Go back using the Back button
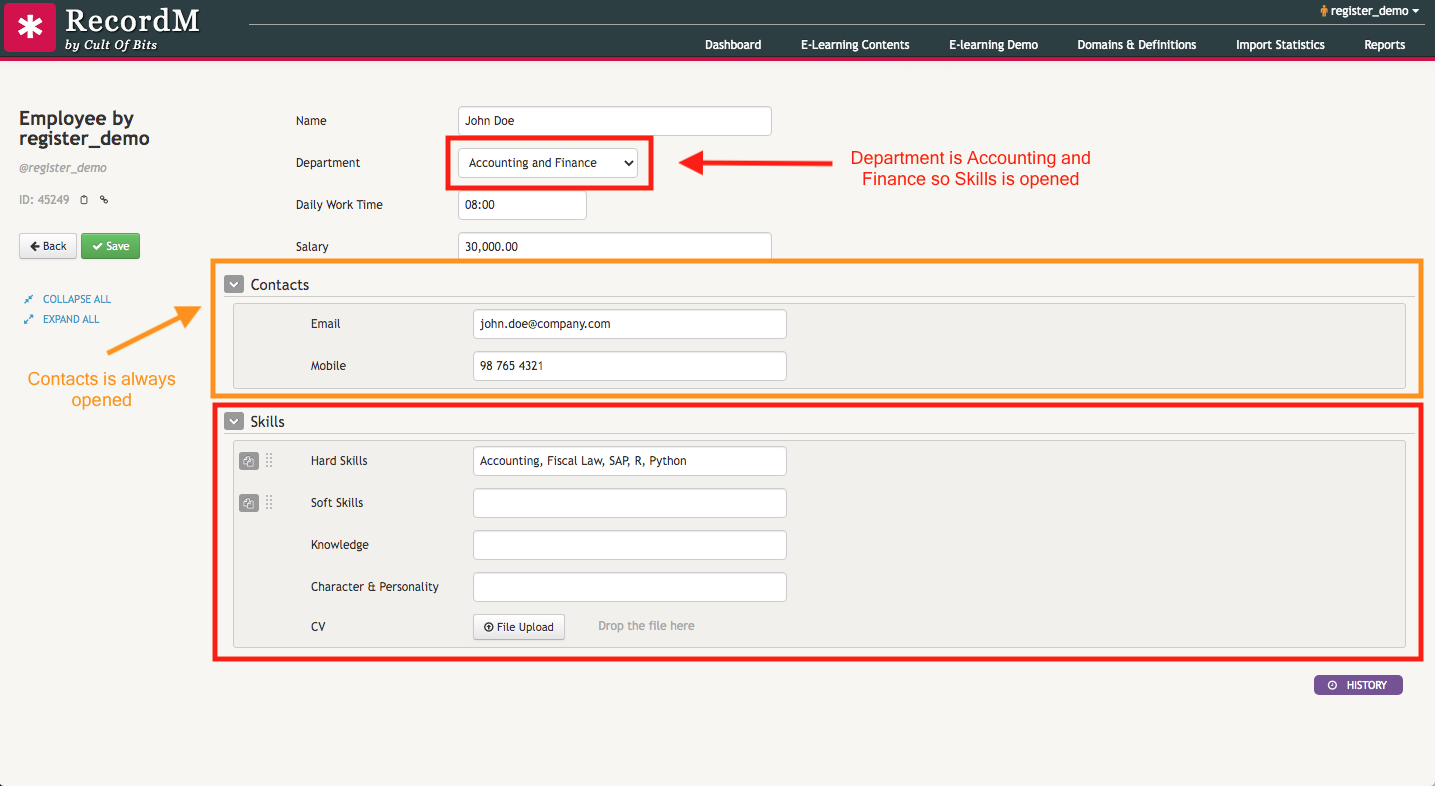The height and width of the screenshot is (786, 1435). pos(47,246)
